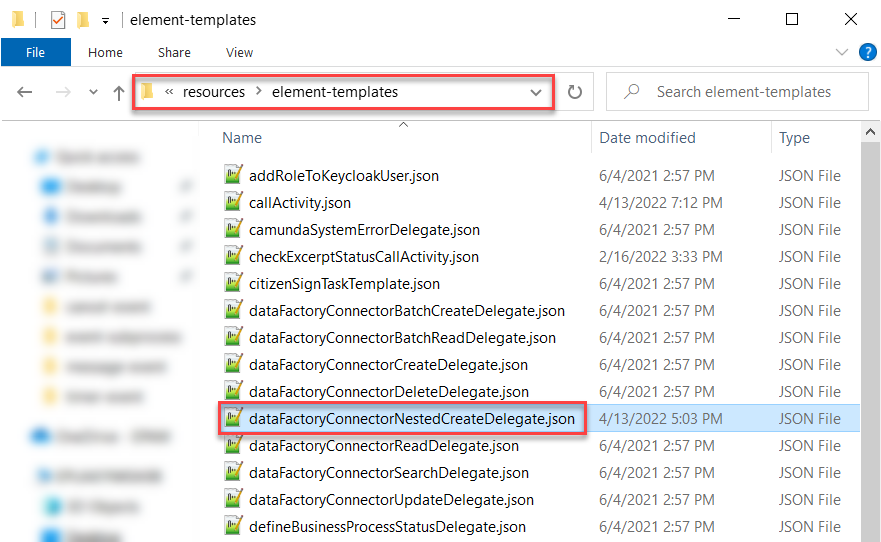Click the New Folder quick access icon
Screen dimensions: 881x542
pyautogui.click(x=83, y=20)
